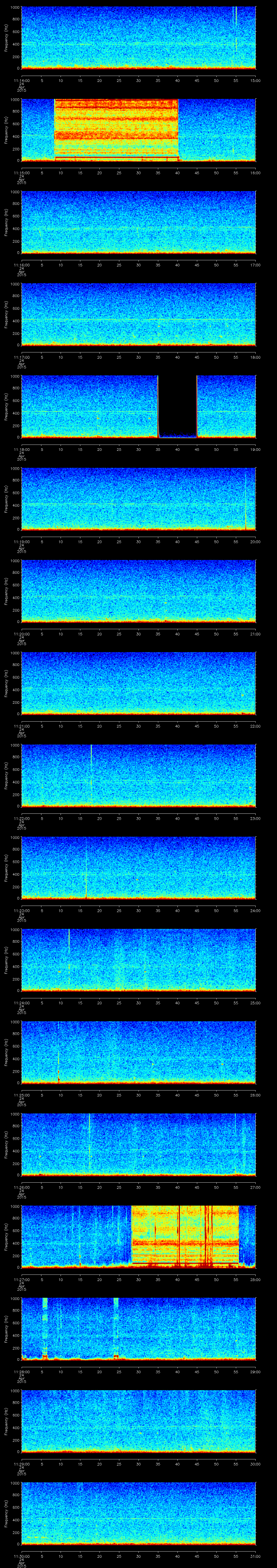277x1568 pixels.
Task: Select the spectrogram panel starting at 11:14:00
Action: click(138, 38)
